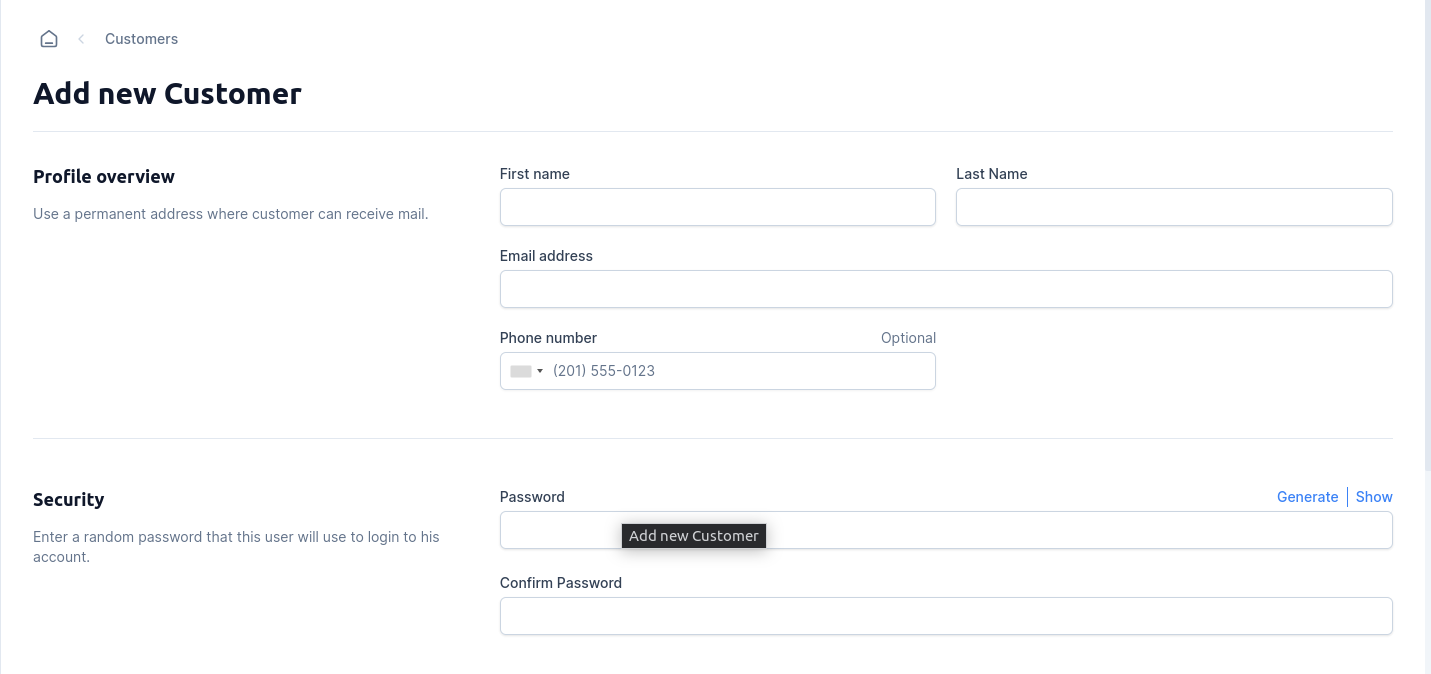The width and height of the screenshot is (1431, 674).
Task: Open the Customers breadcrumb link
Action: point(141,39)
